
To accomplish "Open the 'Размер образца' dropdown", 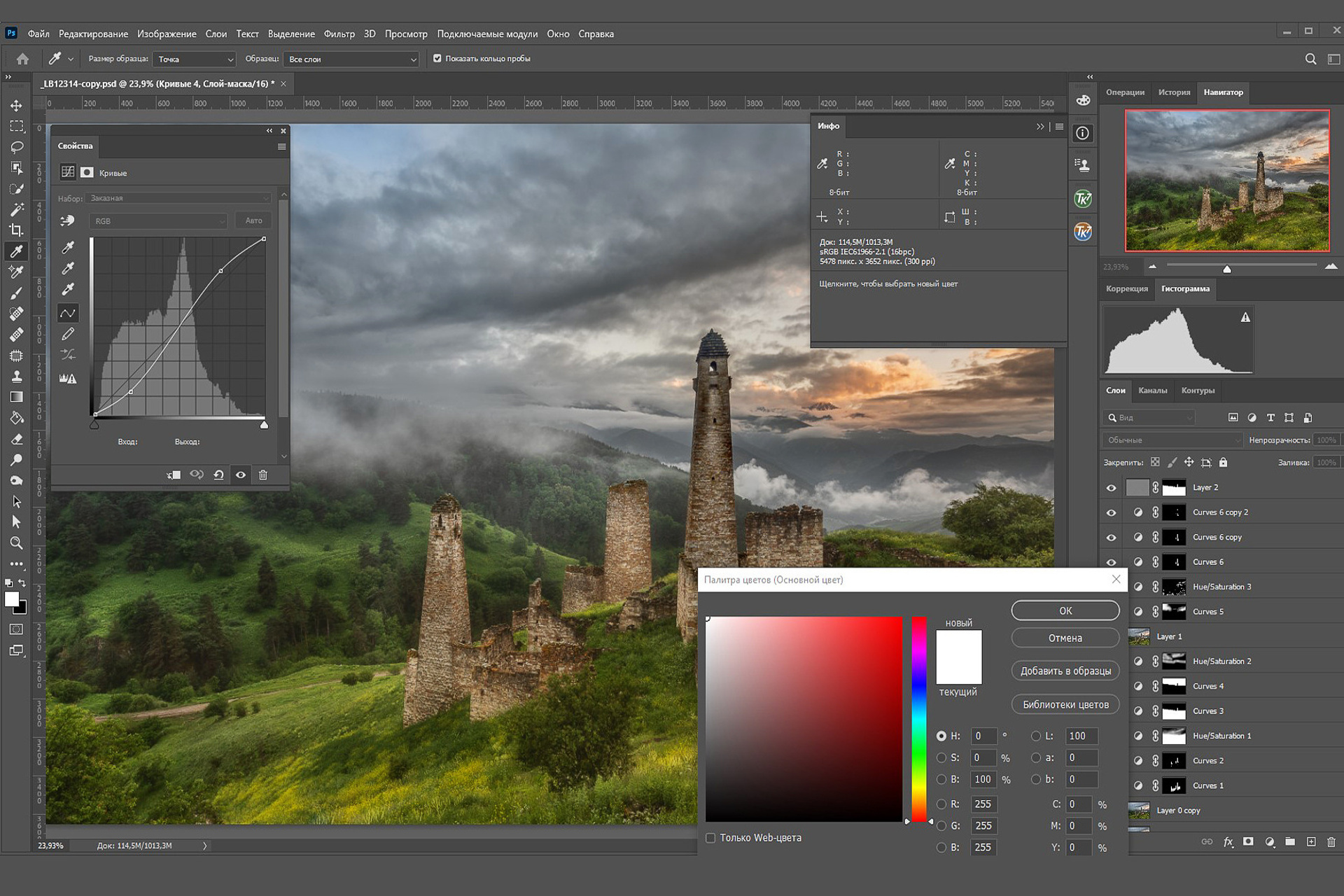I will coord(195,59).
